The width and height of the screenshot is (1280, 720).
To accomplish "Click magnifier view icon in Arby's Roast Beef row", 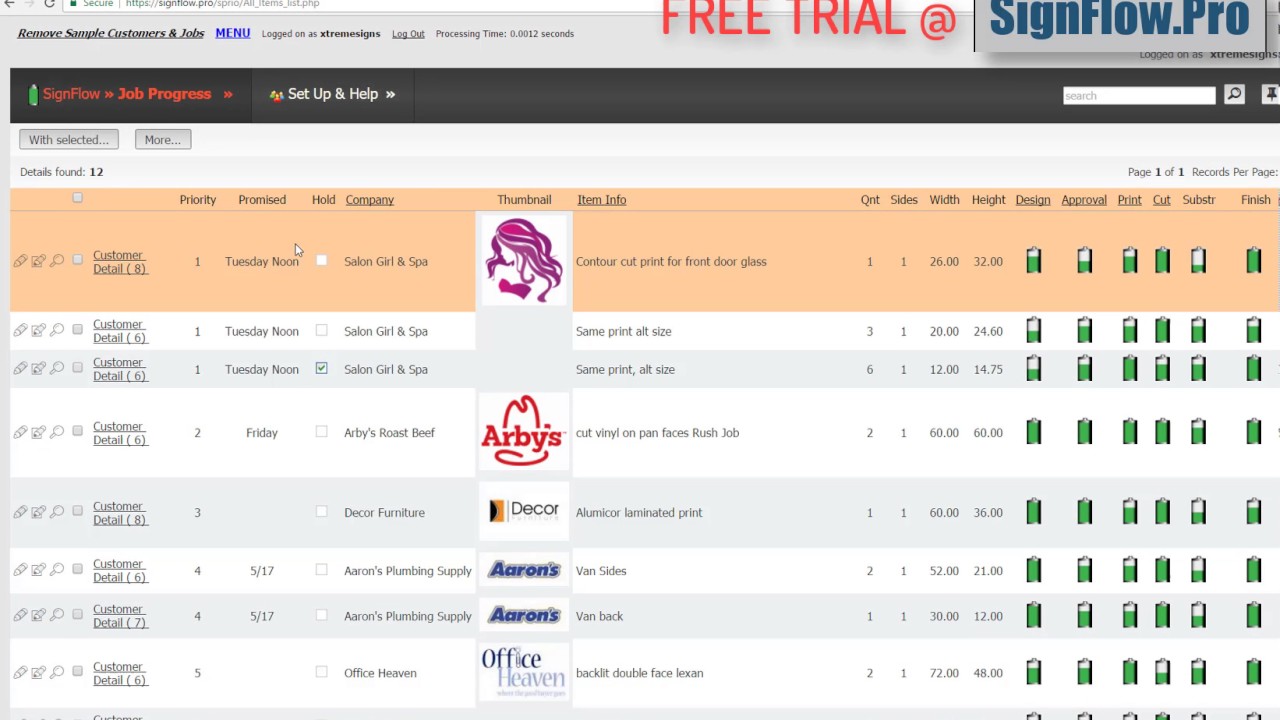I will (x=57, y=432).
